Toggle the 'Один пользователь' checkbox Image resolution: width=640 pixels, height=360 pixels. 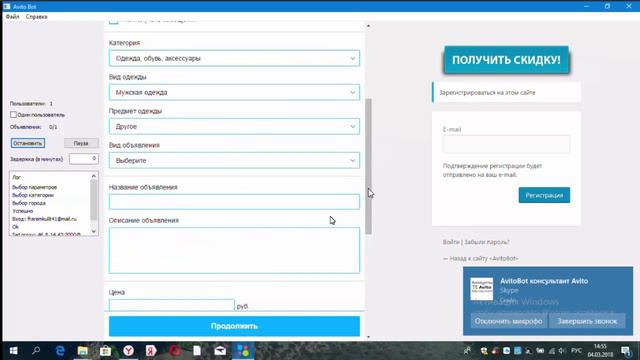coord(13,115)
